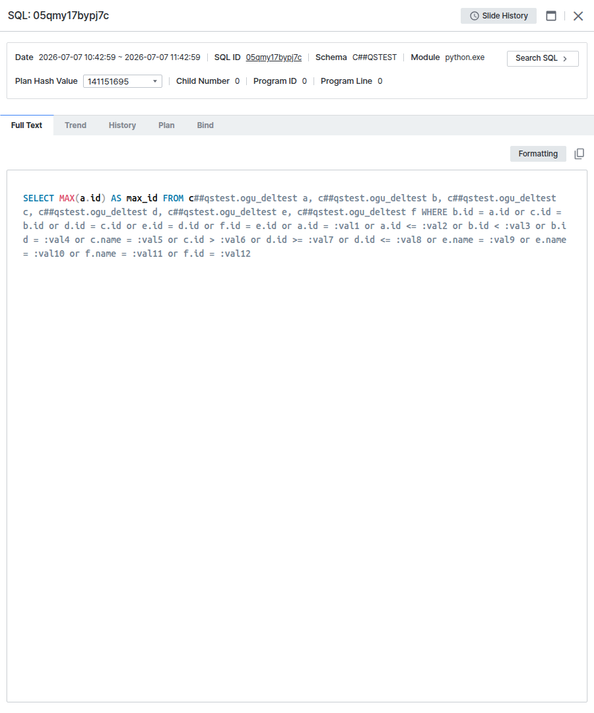Image resolution: width=594 pixels, height=713 pixels.
Task: Open the Slide History panel
Action: click(x=498, y=16)
